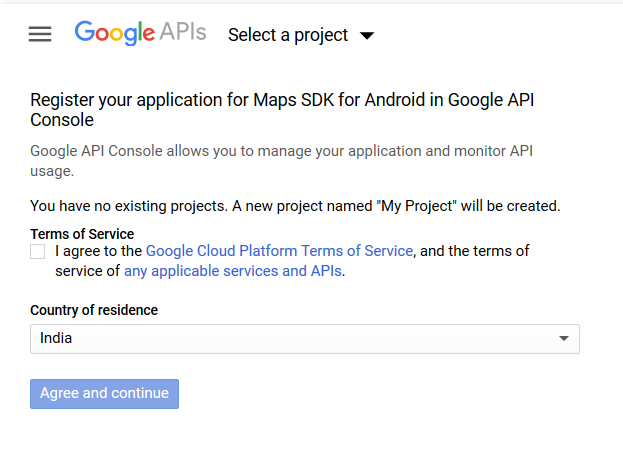Click the gray APIs text in logo
The image size is (623, 465).
point(183,32)
